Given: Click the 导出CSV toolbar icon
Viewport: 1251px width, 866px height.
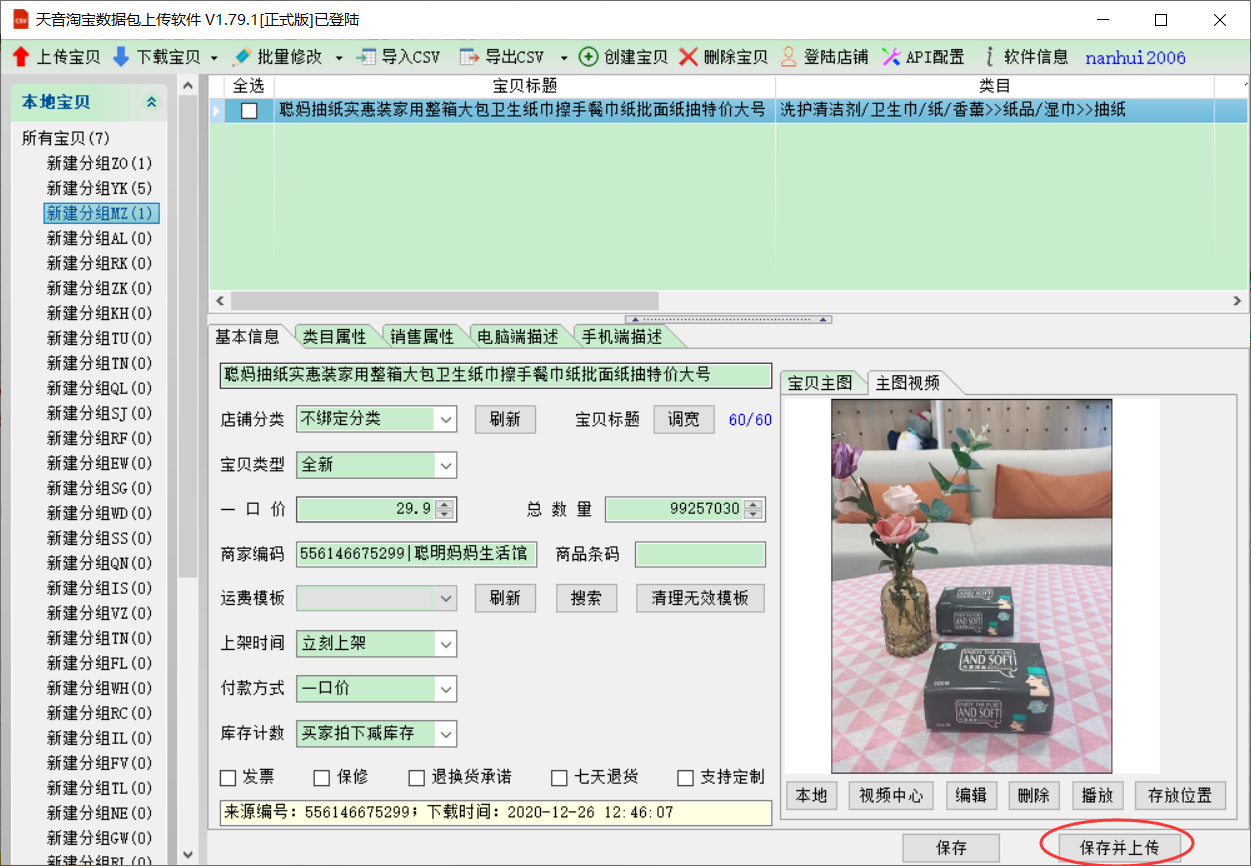Looking at the screenshot, I should point(470,57).
